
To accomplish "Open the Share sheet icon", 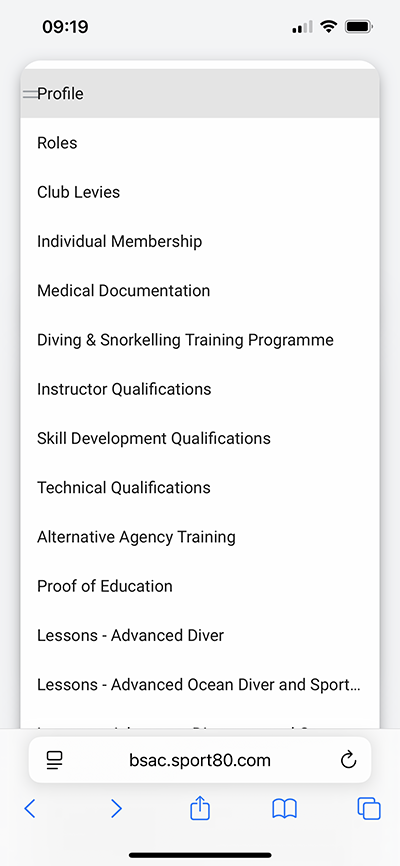I will pyautogui.click(x=200, y=808).
